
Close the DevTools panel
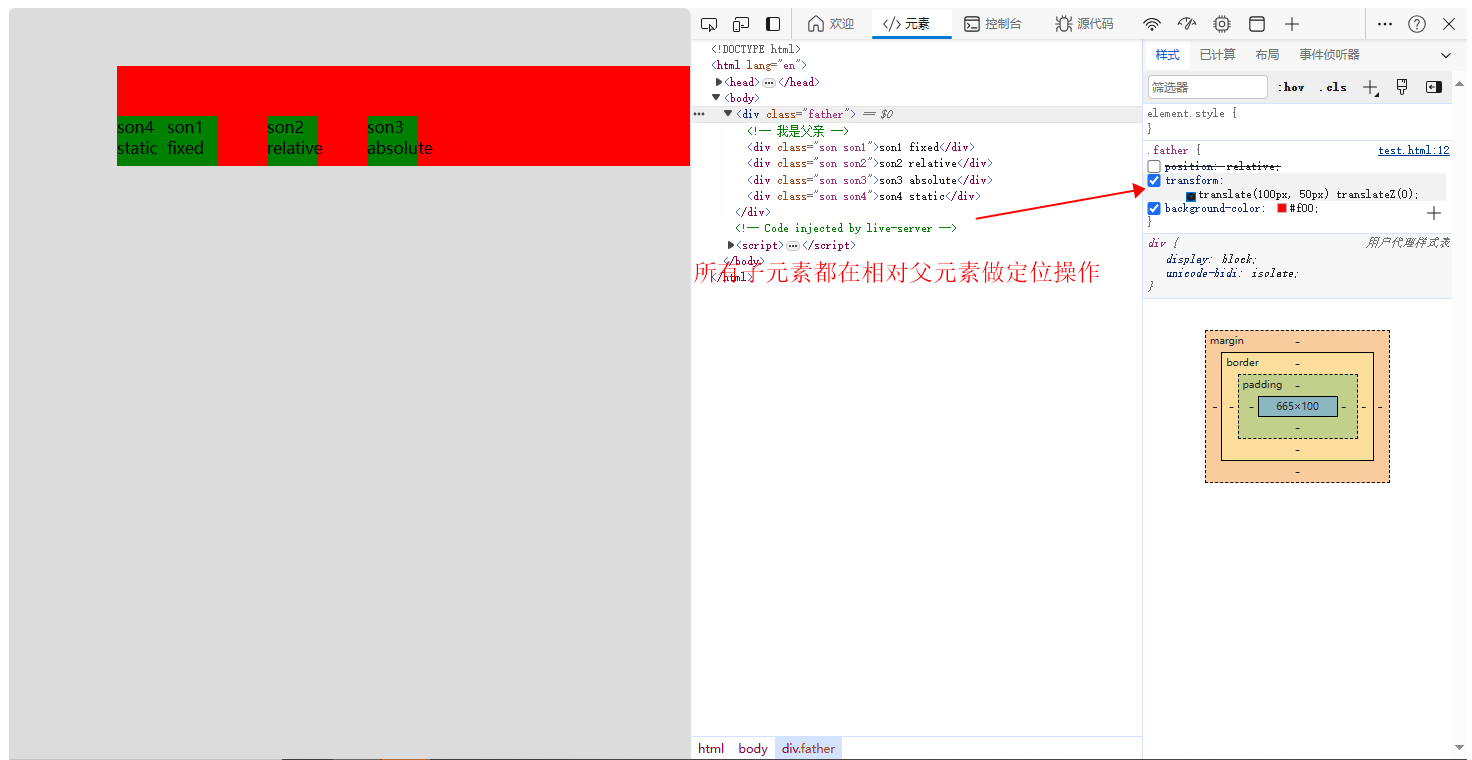(1449, 24)
